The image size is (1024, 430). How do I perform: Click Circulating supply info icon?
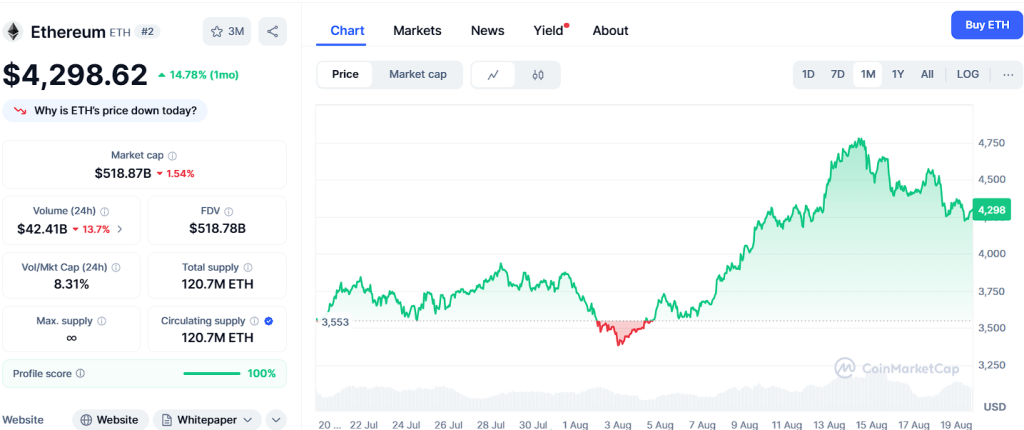255,322
